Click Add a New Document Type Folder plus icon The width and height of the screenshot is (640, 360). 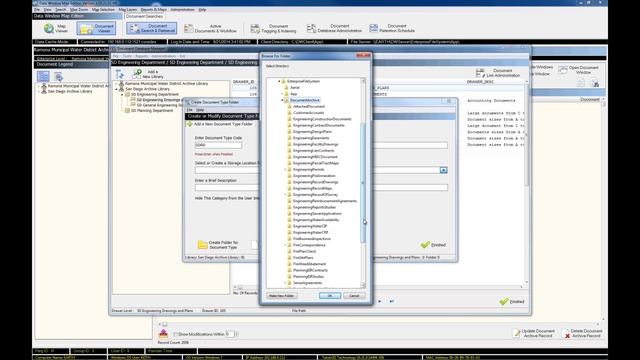(190, 124)
